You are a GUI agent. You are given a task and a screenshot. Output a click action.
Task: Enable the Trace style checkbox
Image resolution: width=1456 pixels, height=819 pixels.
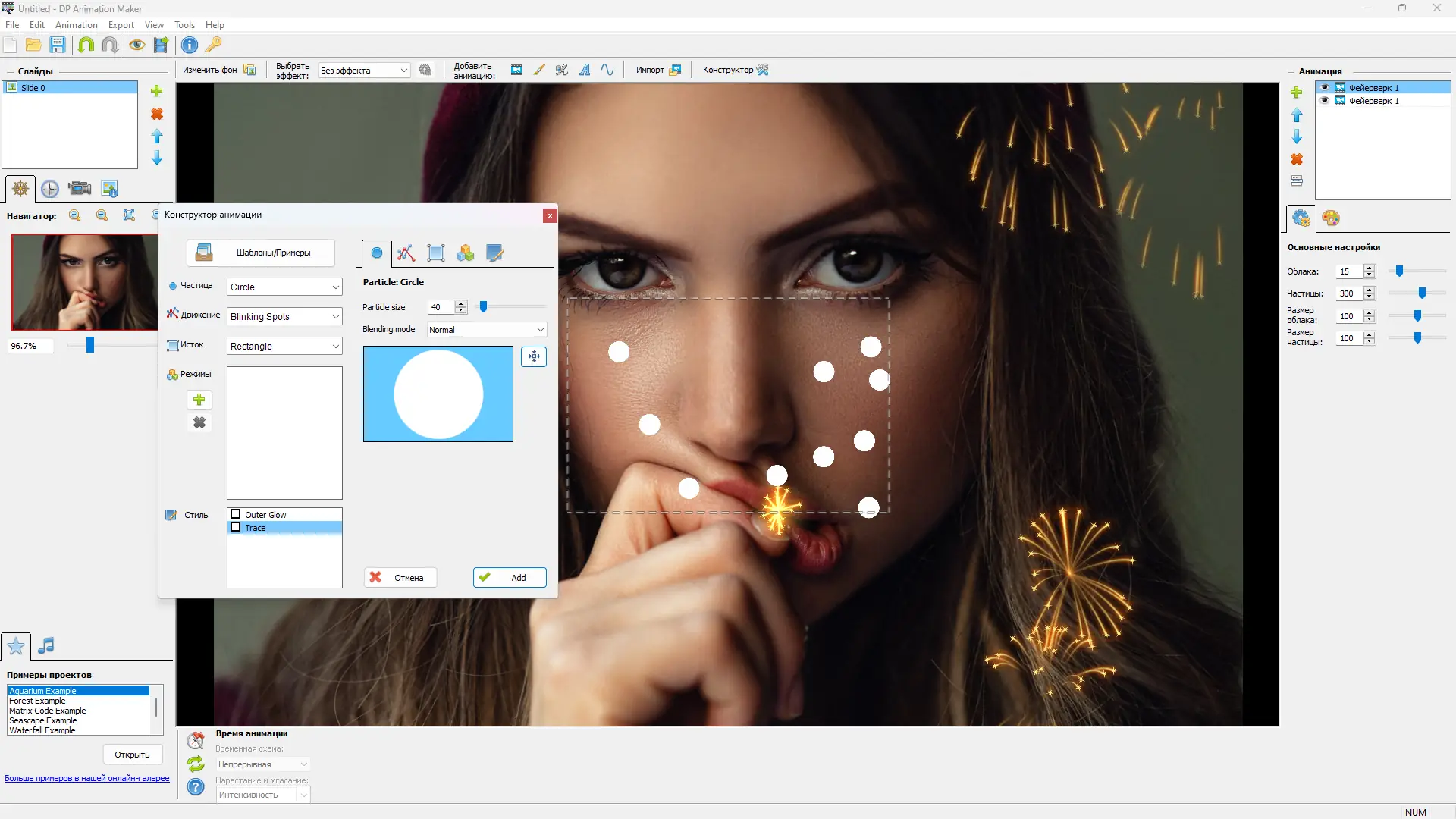coord(236,527)
